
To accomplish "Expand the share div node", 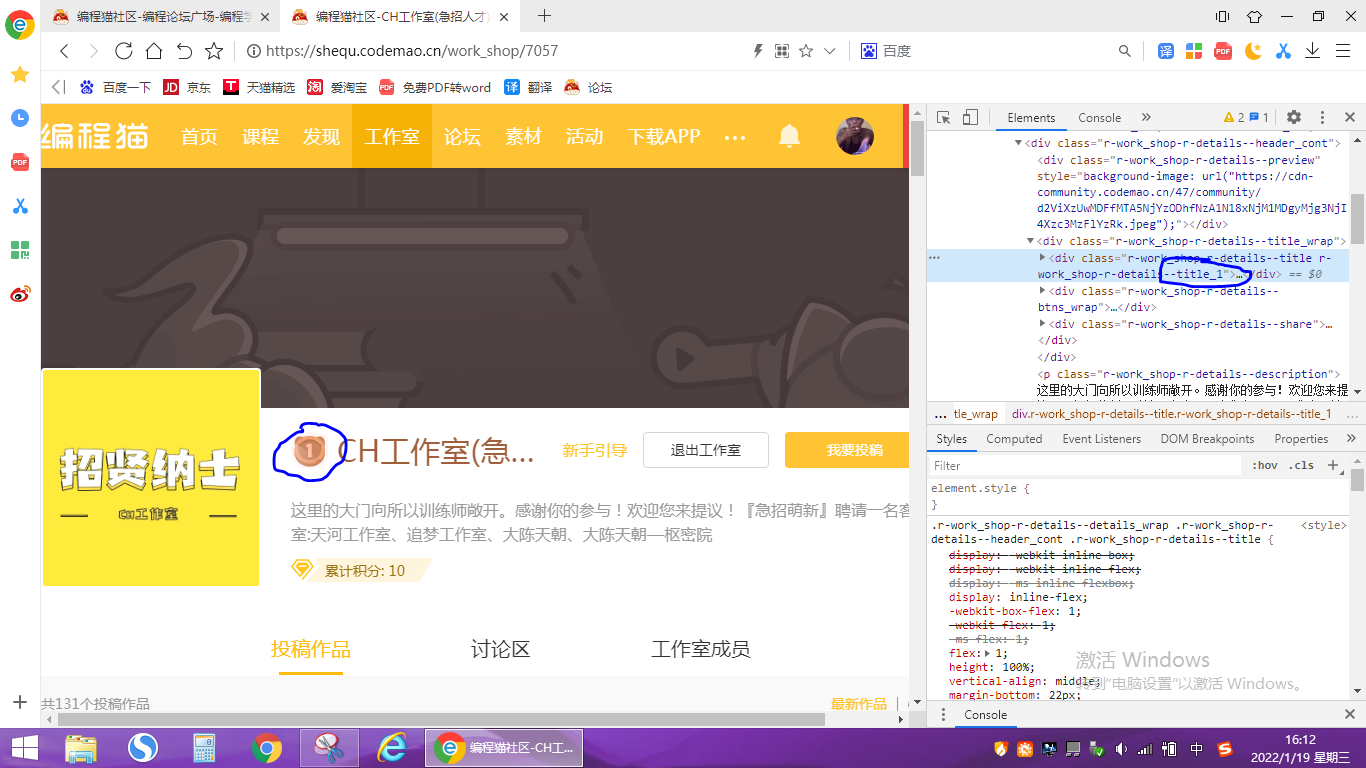I will point(1043,324).
